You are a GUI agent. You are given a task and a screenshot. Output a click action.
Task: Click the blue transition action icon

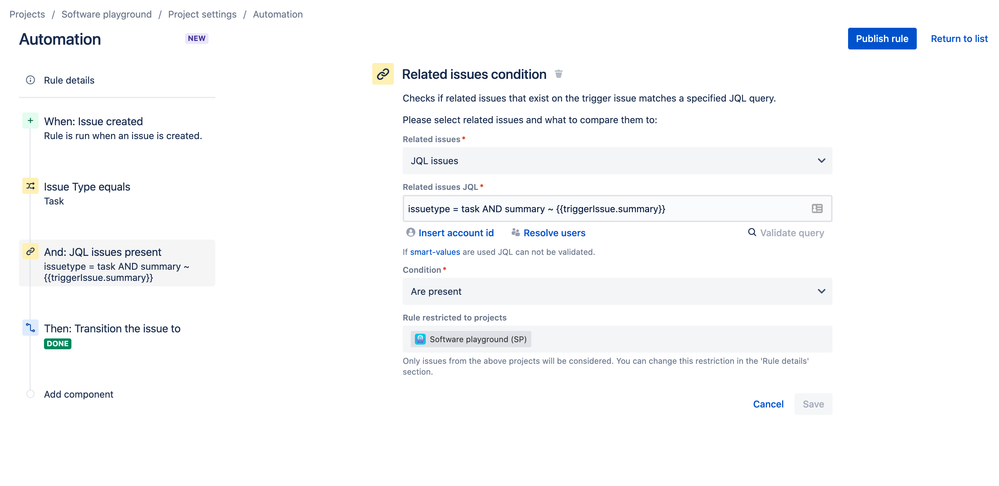[30, 328]
